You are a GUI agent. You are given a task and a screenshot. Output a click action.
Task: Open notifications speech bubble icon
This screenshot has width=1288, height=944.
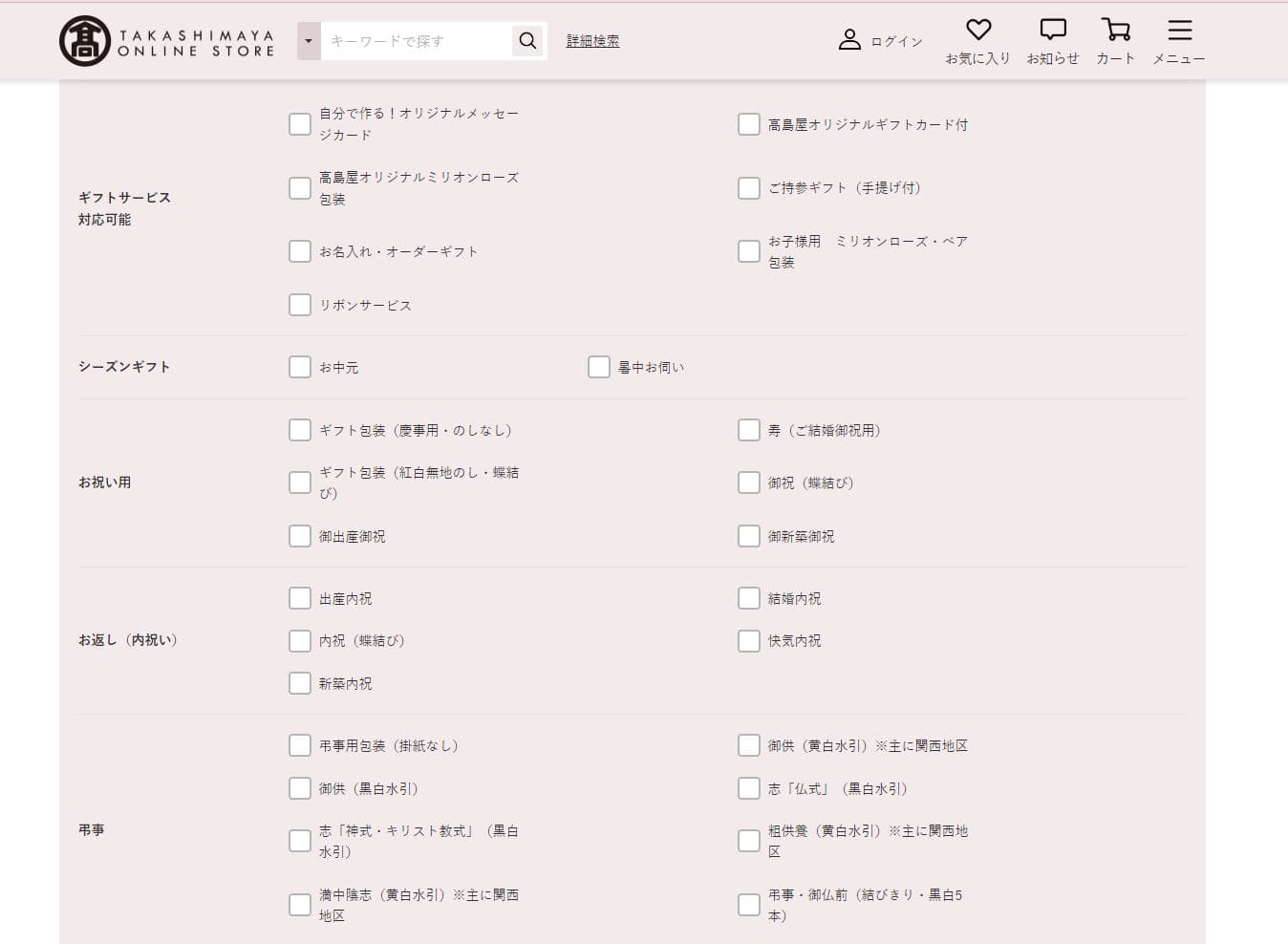(x=1052, y=31)
